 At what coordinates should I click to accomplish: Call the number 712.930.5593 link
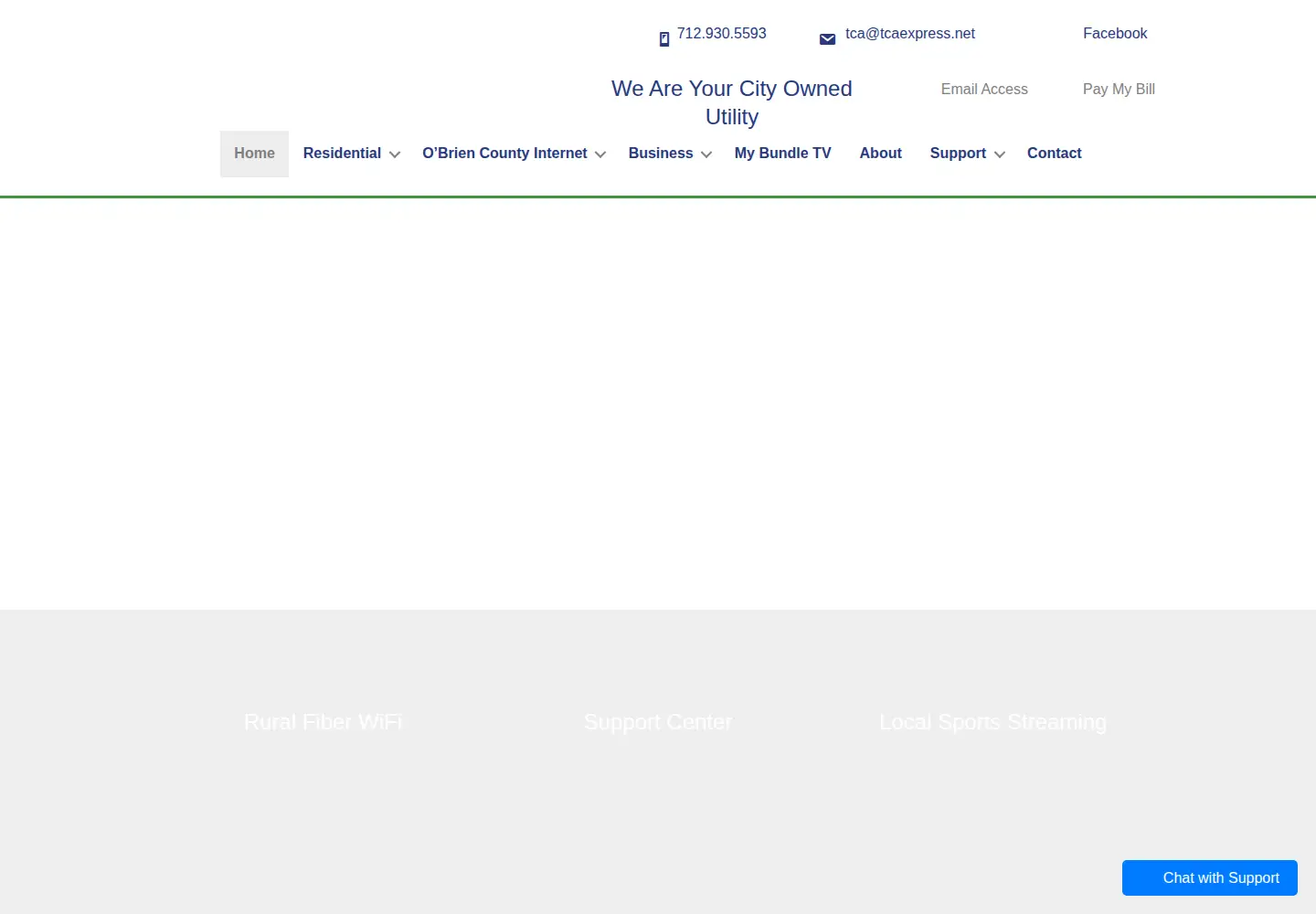click(x=721, y=34)
